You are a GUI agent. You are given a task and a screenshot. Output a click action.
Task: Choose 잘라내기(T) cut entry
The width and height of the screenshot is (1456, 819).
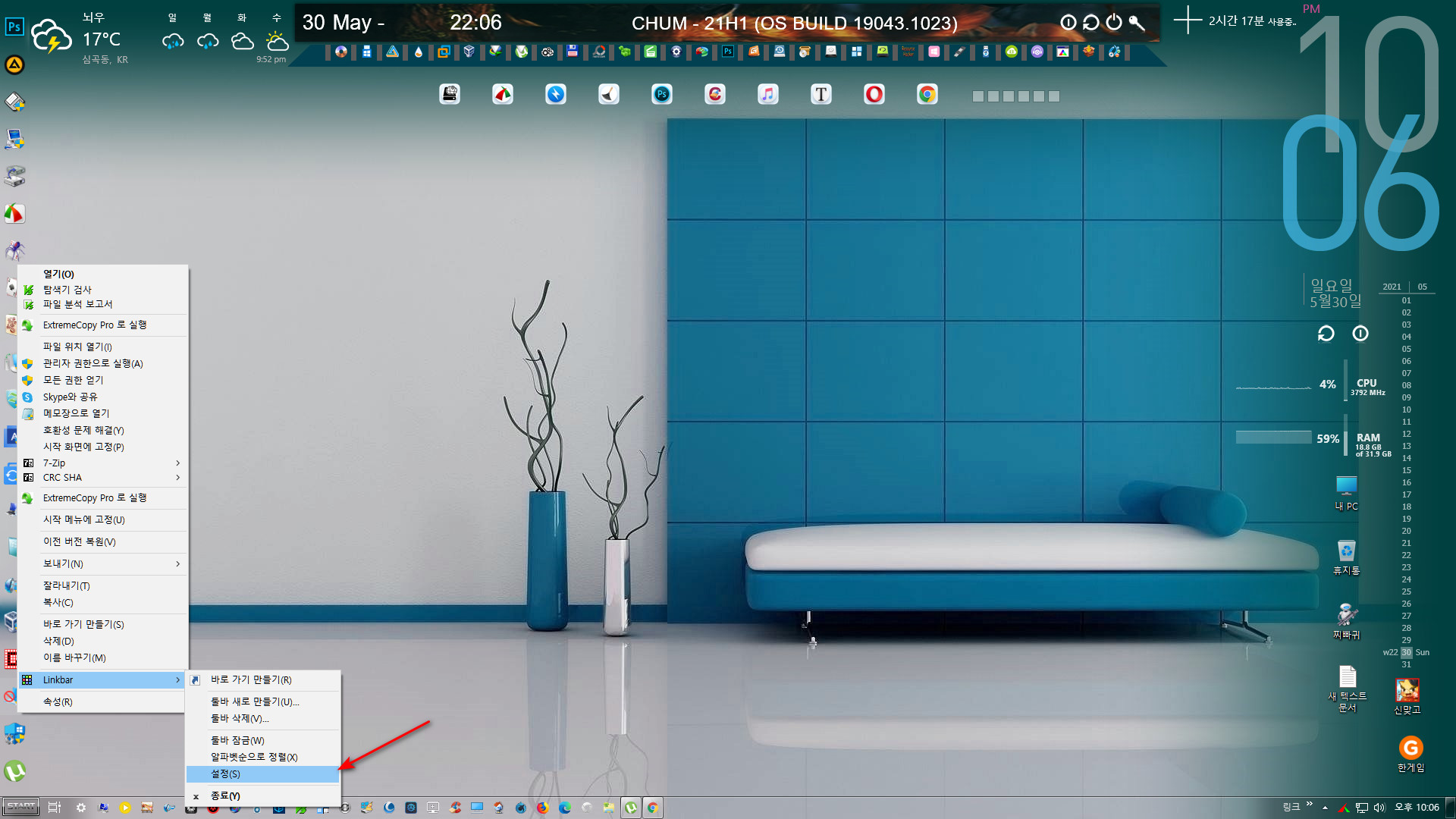(x=102, y=585)
